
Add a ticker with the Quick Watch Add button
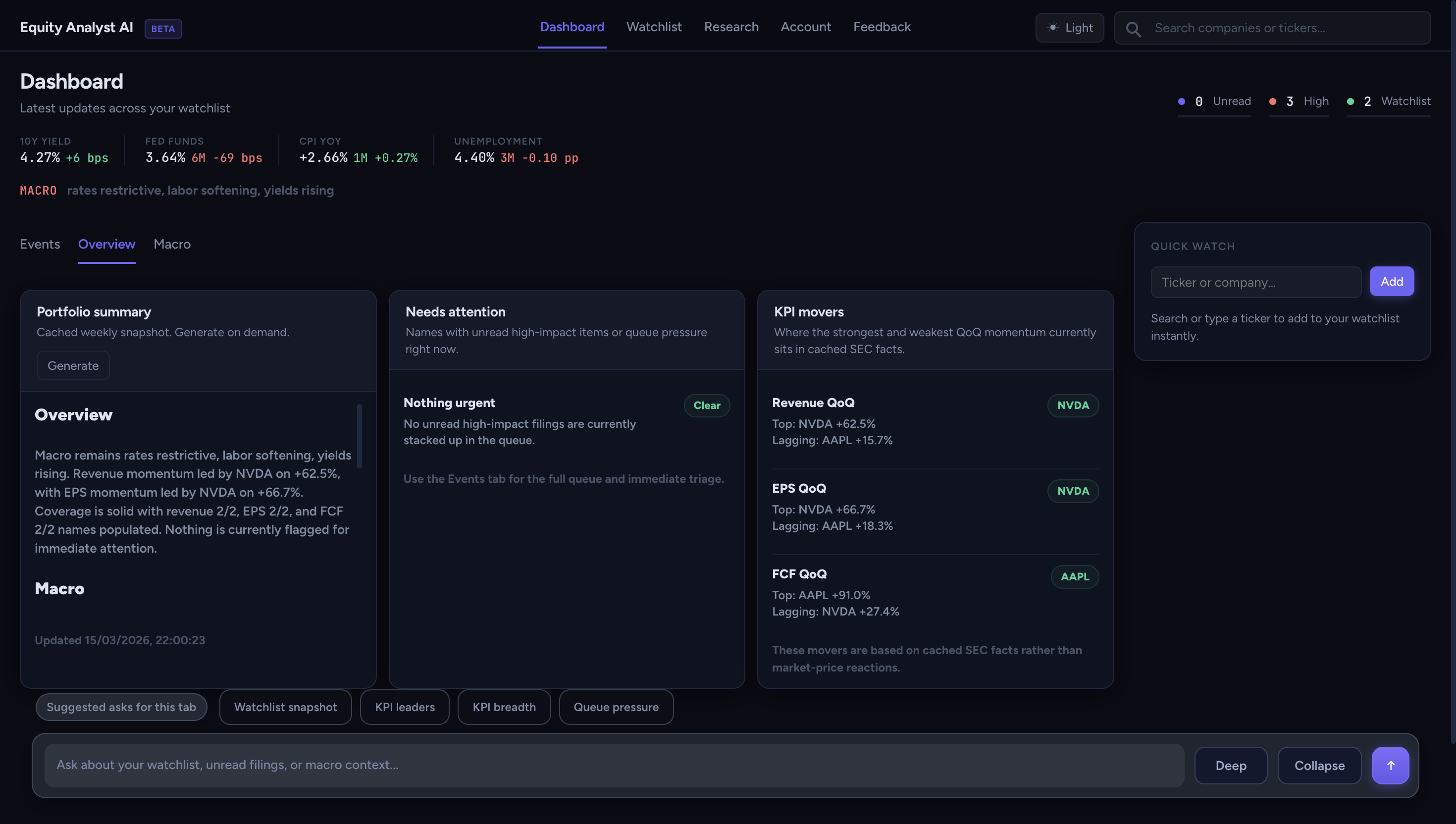pos(1392,281)
